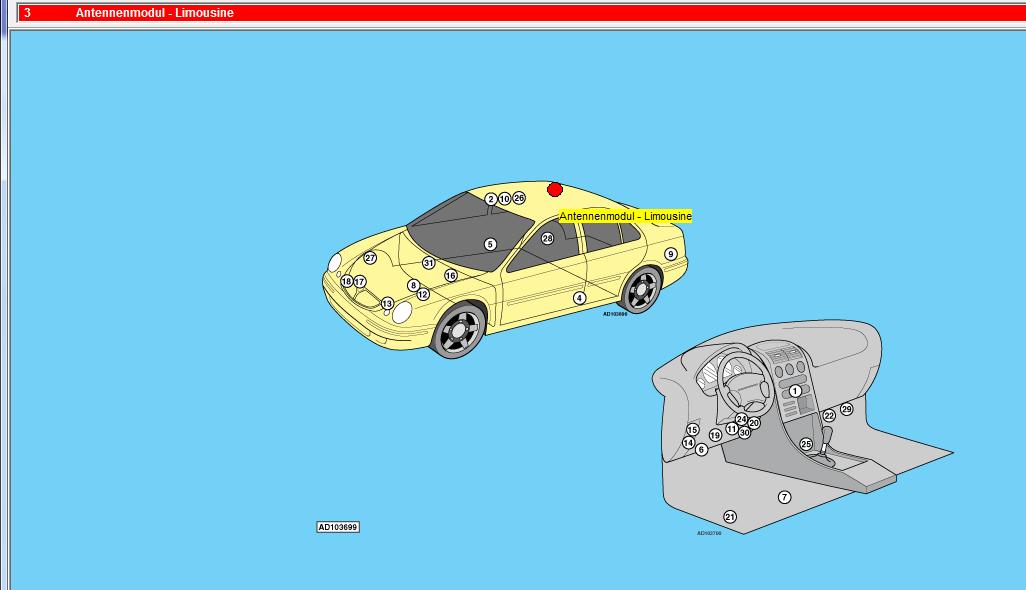
Task: Select marker 6 at the lower dashboard
Action: [701, 449]
